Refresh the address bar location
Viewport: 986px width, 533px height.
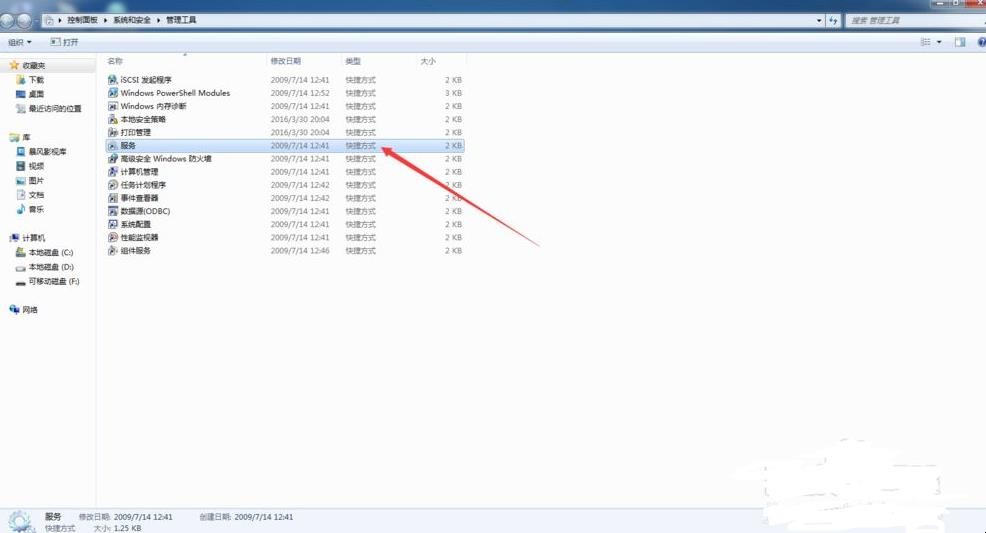(x=833, y=20)
